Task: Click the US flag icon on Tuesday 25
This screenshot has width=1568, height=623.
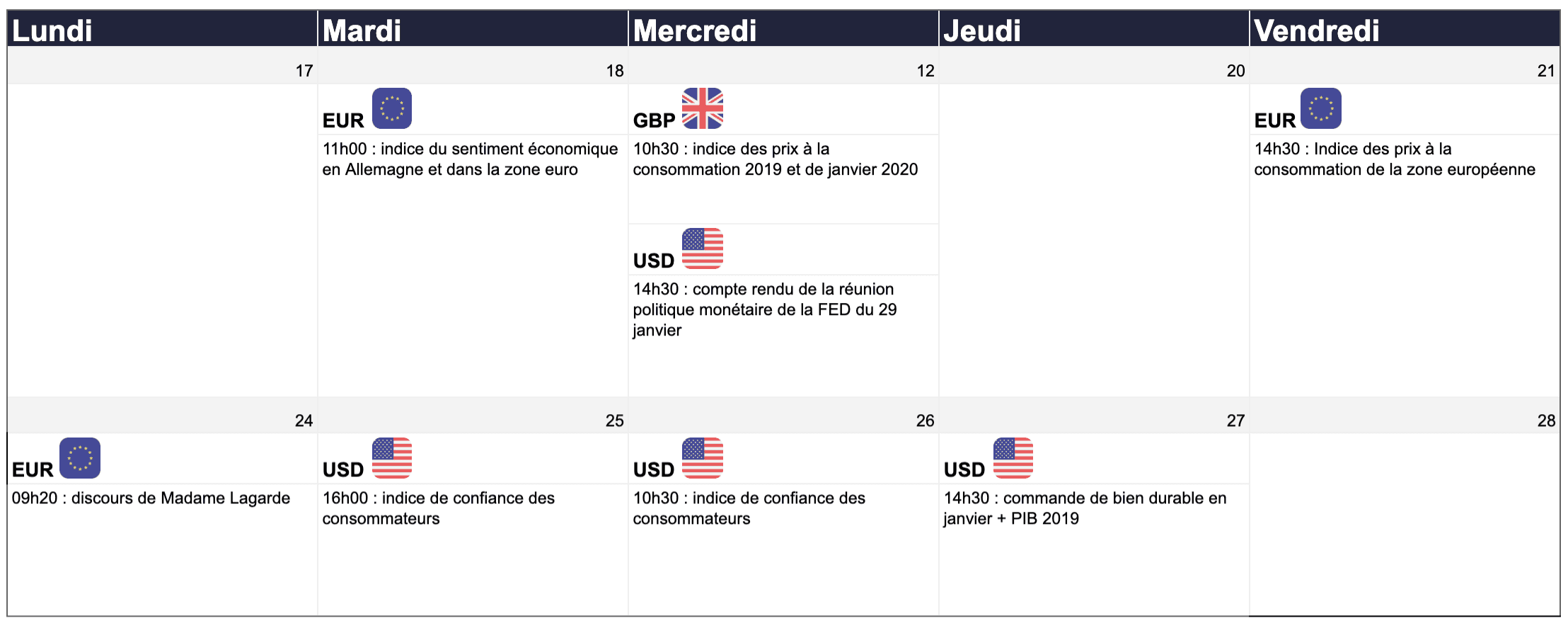Action: [x=391, y=458]
